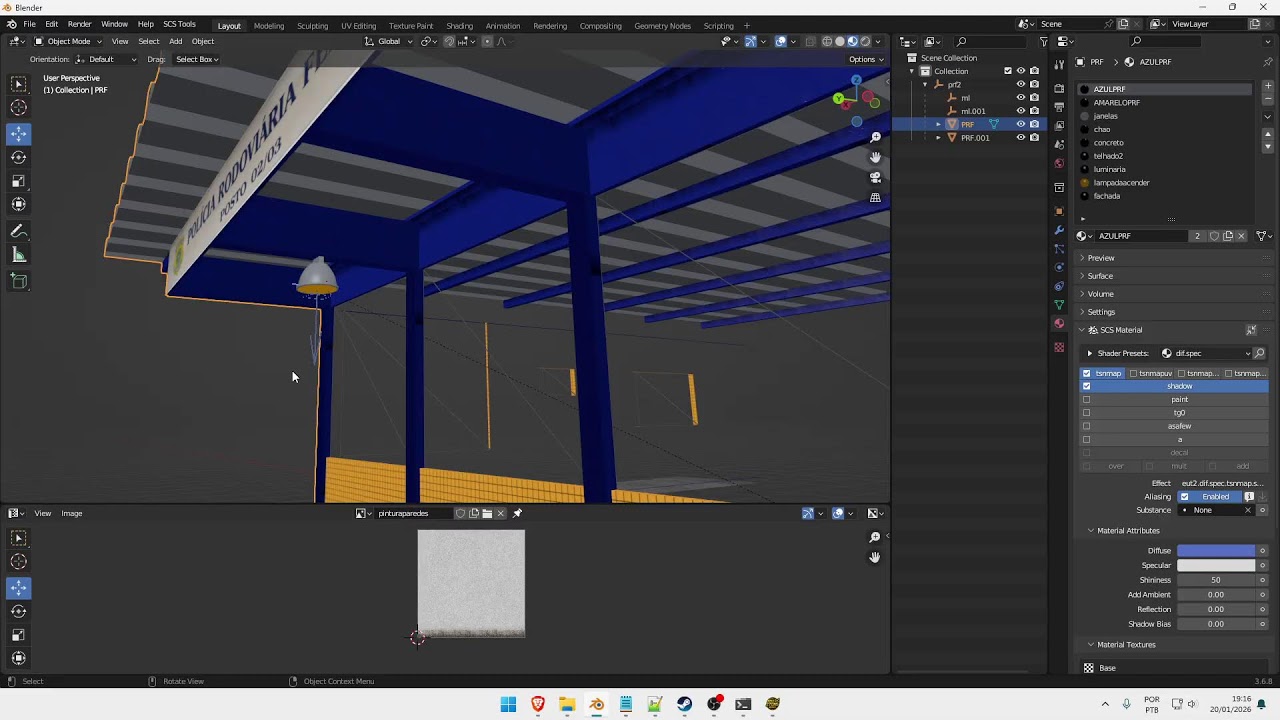Image resolution: width=1280 pixels, height=720 pixels.
Task: Enable the asafew flavor checkbox
Action: pos(1087,426)
